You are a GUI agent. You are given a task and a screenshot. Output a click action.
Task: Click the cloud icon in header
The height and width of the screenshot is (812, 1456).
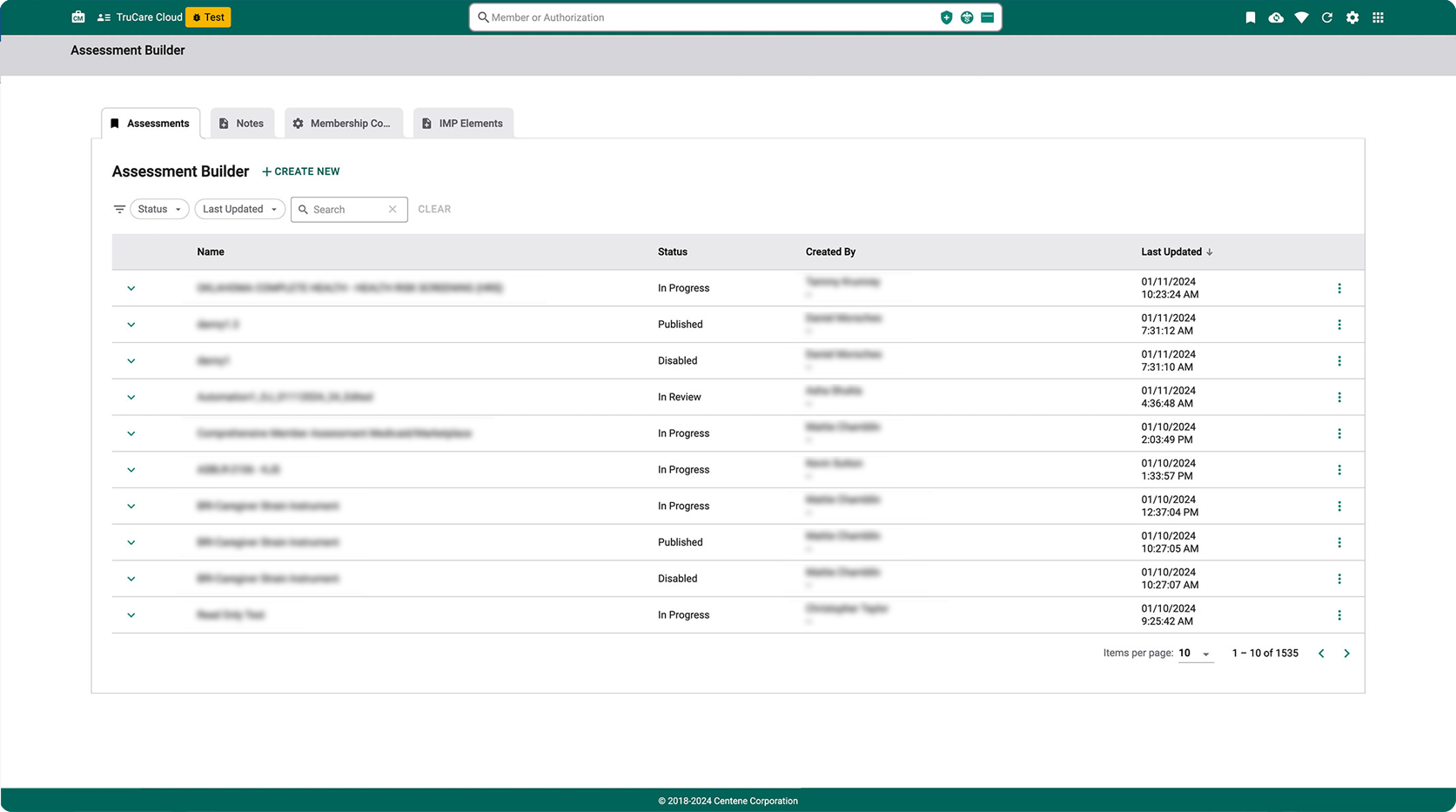1276,17
